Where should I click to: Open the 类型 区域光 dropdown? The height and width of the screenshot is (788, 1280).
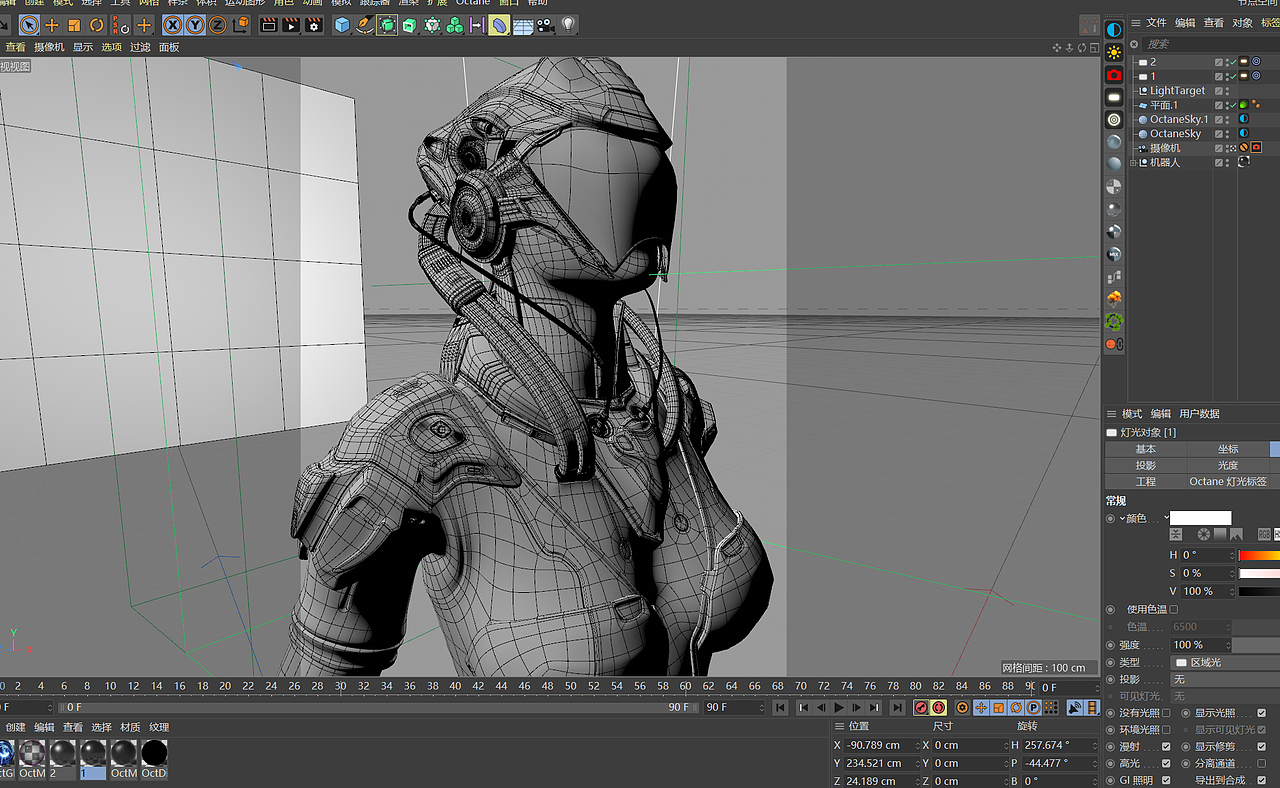pyautogui.click(x=1224, y=662)
